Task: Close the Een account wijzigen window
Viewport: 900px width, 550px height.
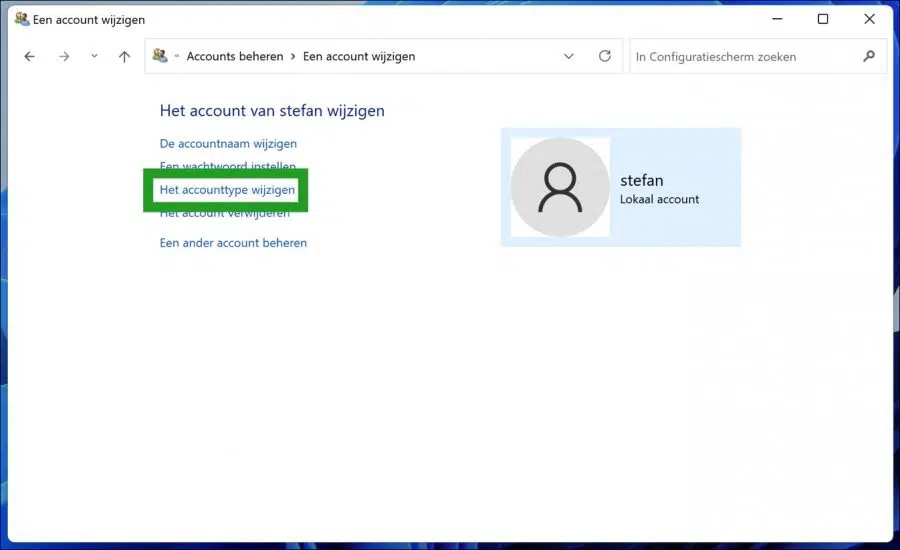Action: point(869,19)
